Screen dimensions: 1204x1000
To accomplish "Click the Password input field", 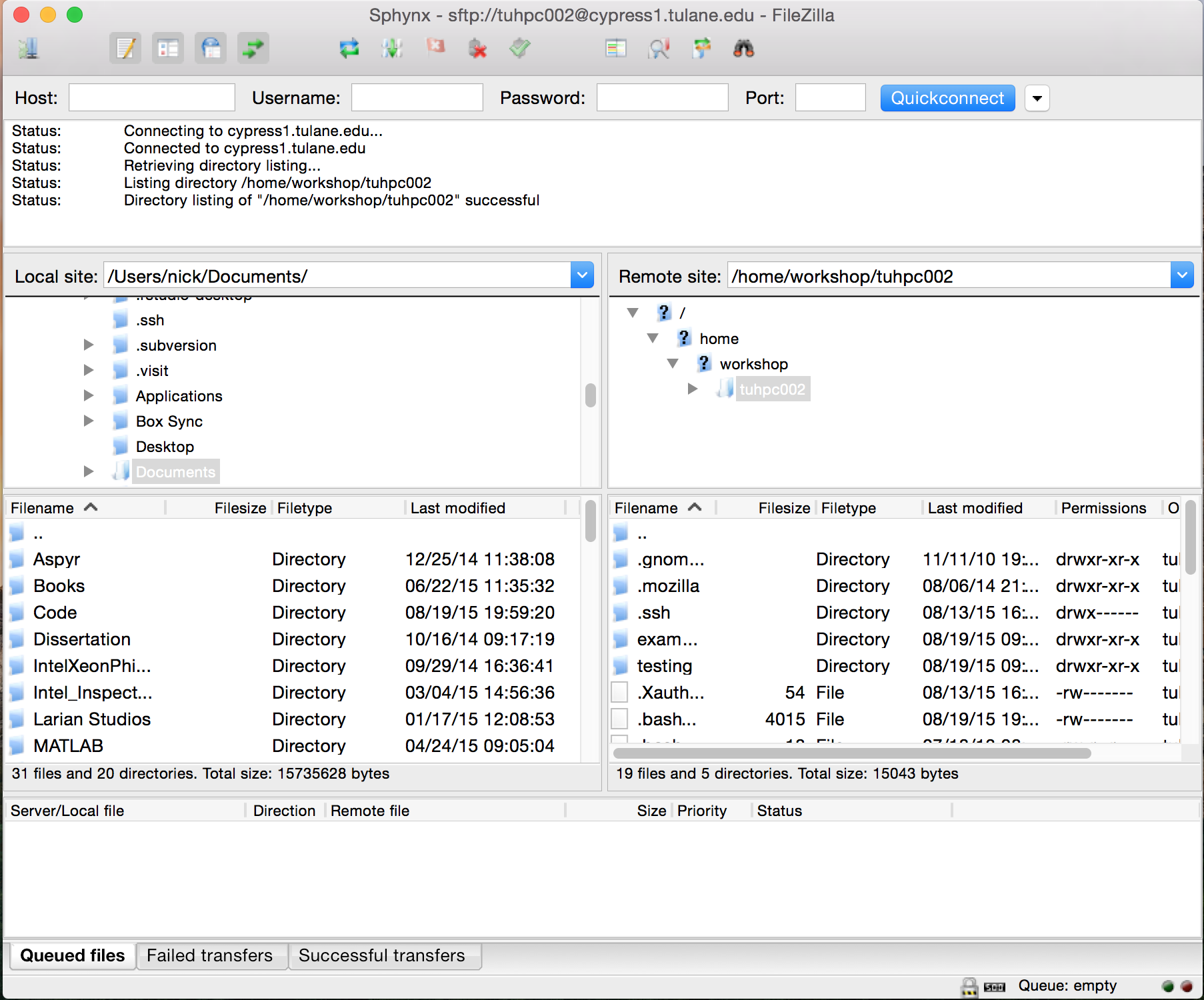I will pyautogui.click(x=663, y=98).
